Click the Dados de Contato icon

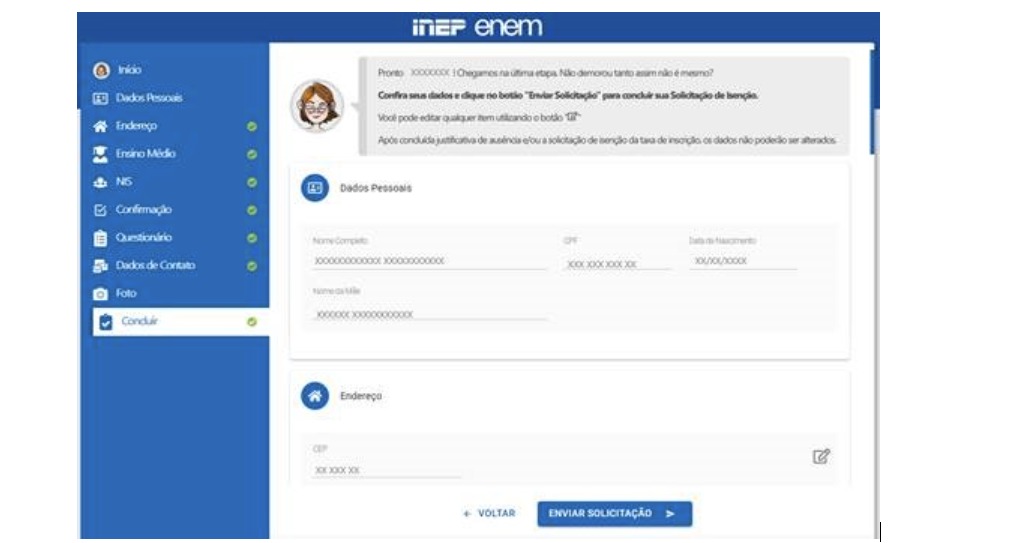coord(100,266)
